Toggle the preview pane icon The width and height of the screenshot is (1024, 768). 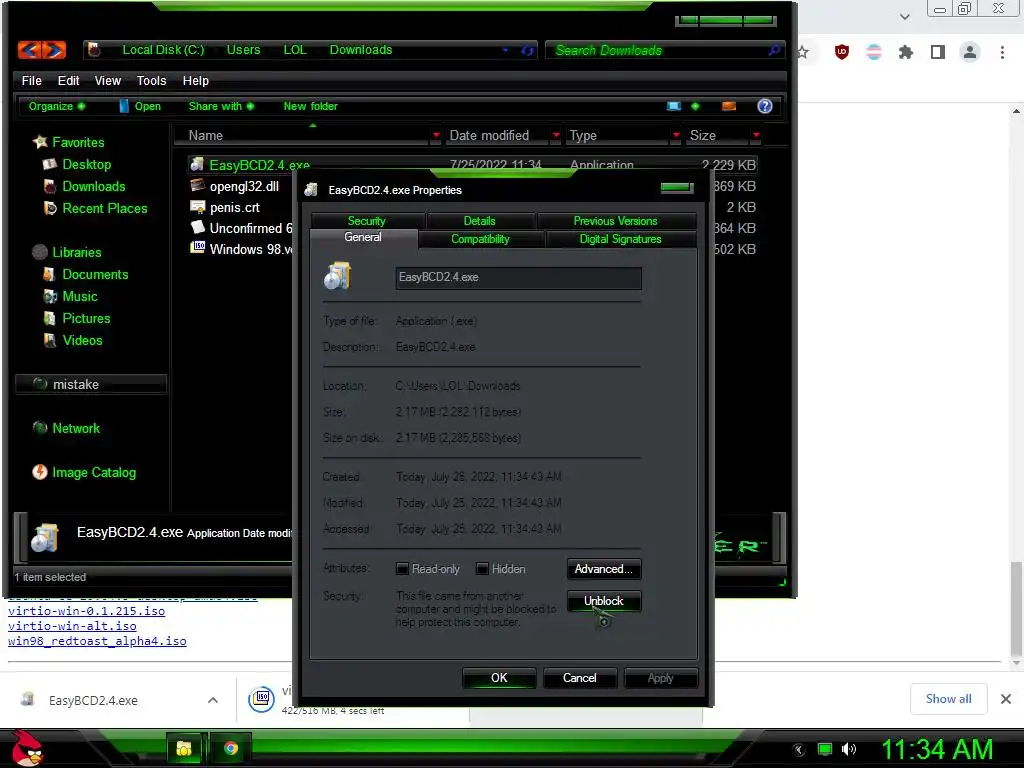click(x=729, y=106)
